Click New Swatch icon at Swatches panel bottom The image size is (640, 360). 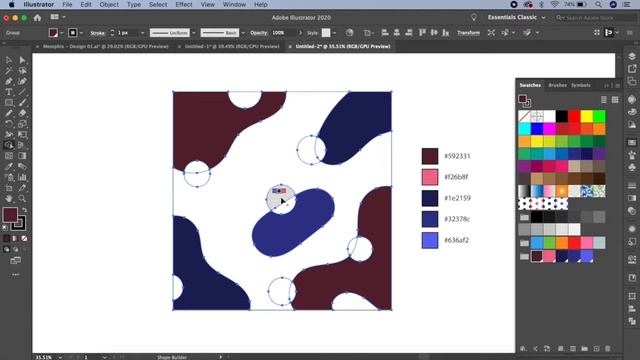pos(596,349)
